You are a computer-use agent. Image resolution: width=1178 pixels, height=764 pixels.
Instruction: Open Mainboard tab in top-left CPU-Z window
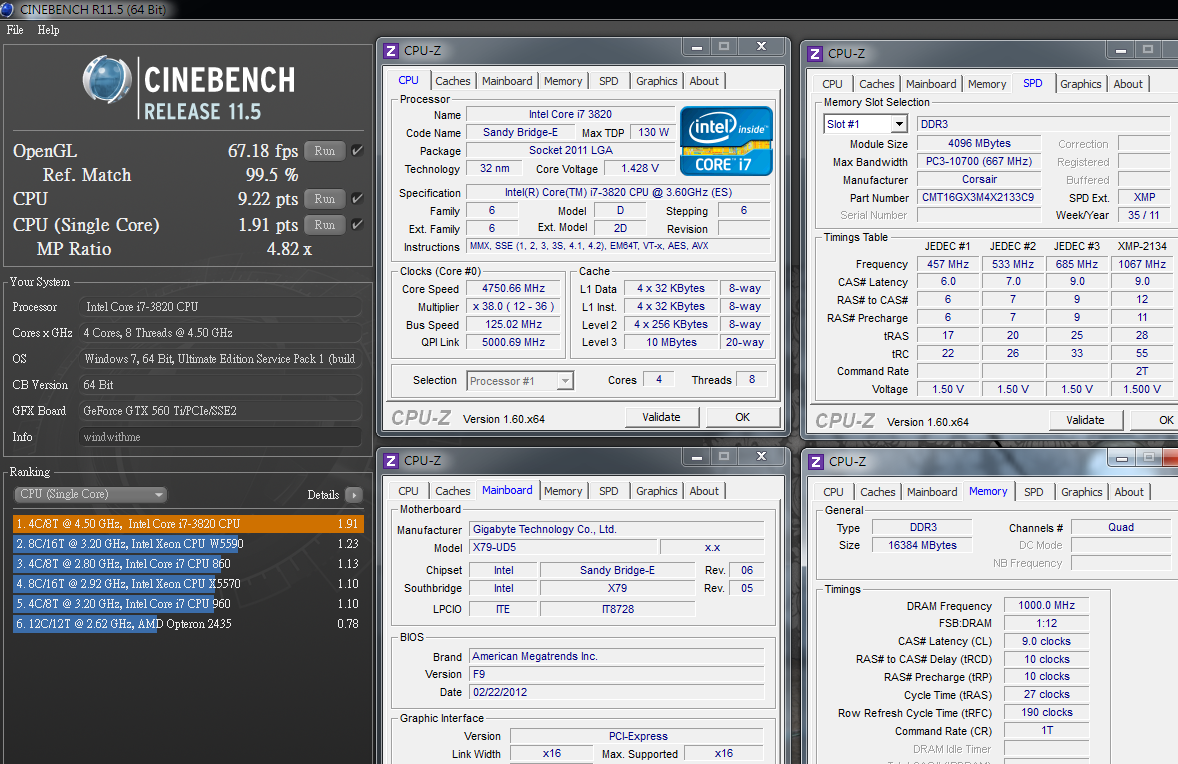click(507, 81)
